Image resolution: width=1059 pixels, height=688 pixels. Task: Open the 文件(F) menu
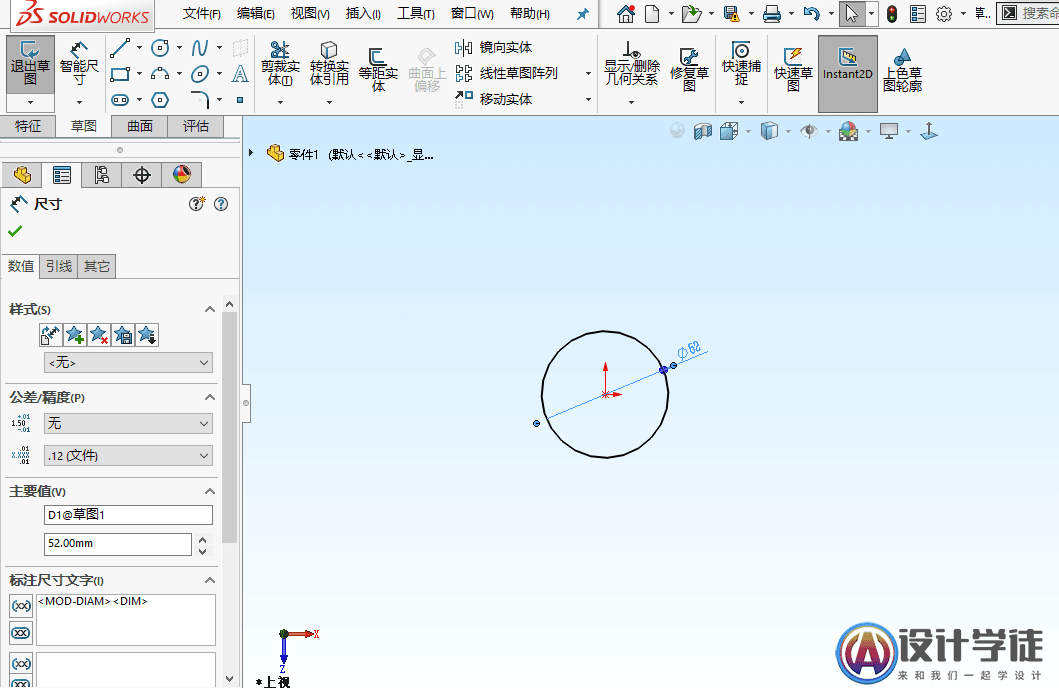point(202,13)
